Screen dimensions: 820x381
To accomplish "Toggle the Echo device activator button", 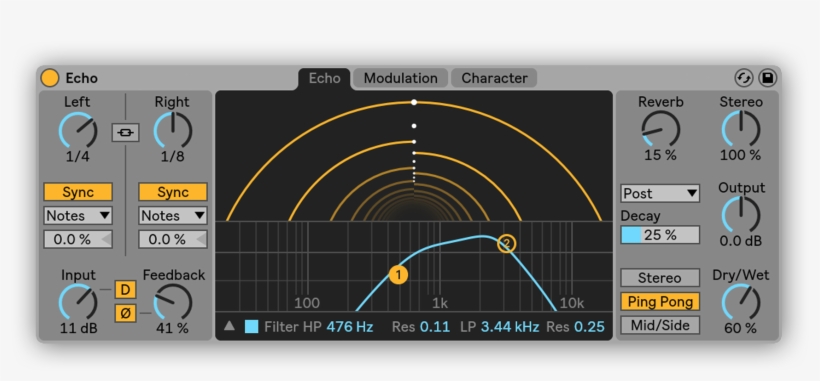I will tap(50, 78).
